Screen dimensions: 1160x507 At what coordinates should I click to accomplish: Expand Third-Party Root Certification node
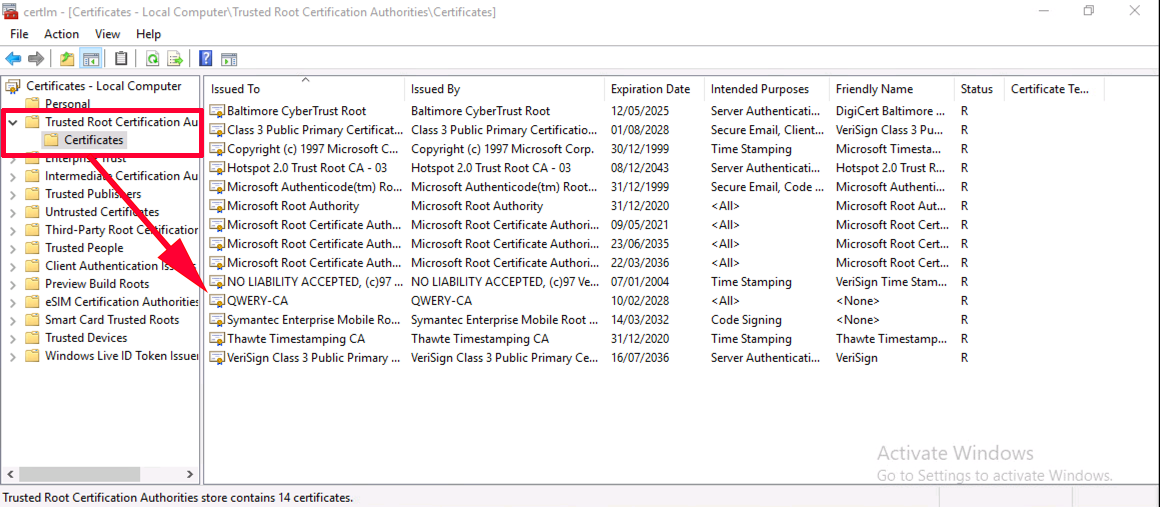coord(13,229)
